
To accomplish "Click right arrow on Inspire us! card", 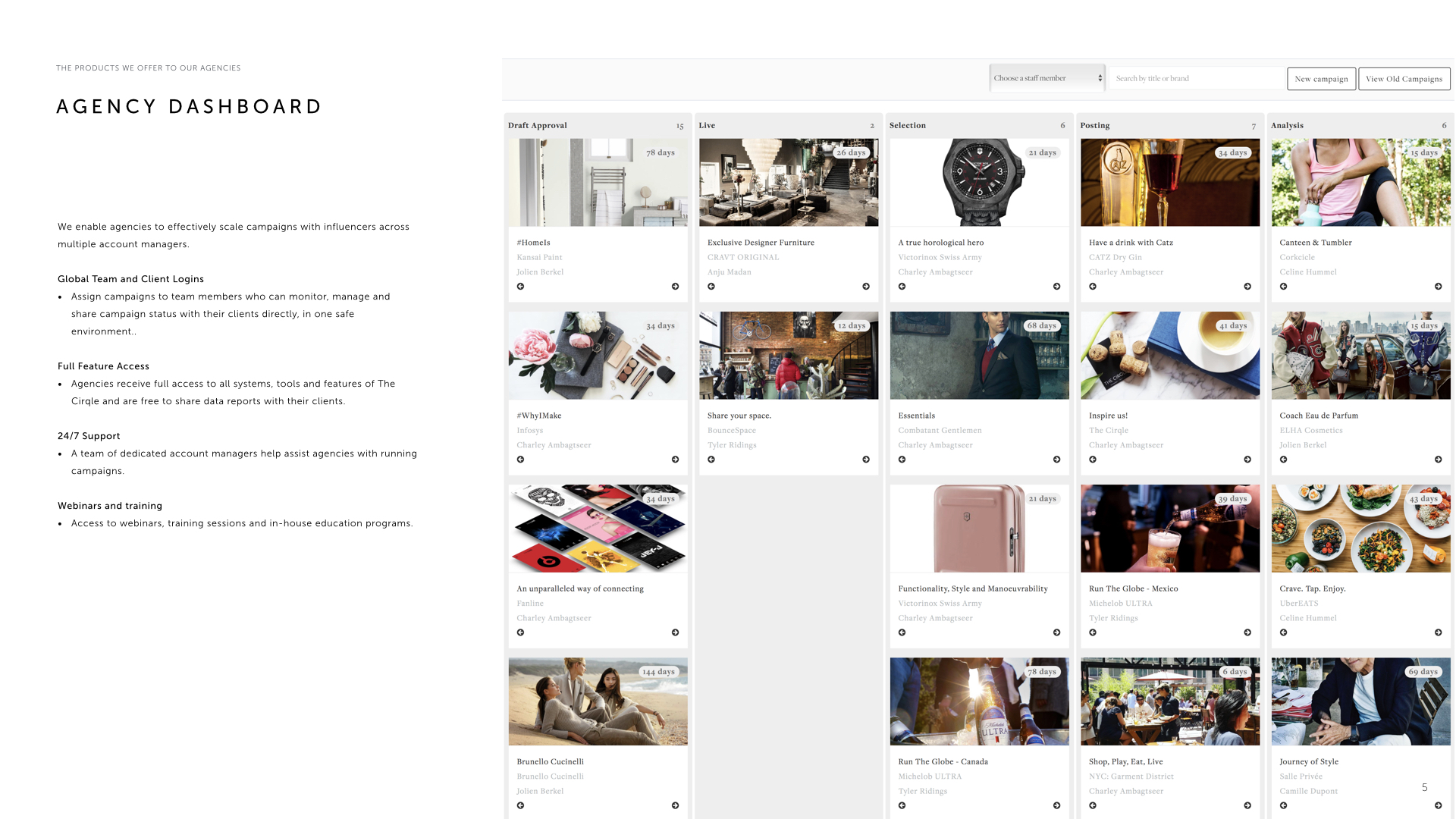I will pyautogui.click(x=1247, y=460).
